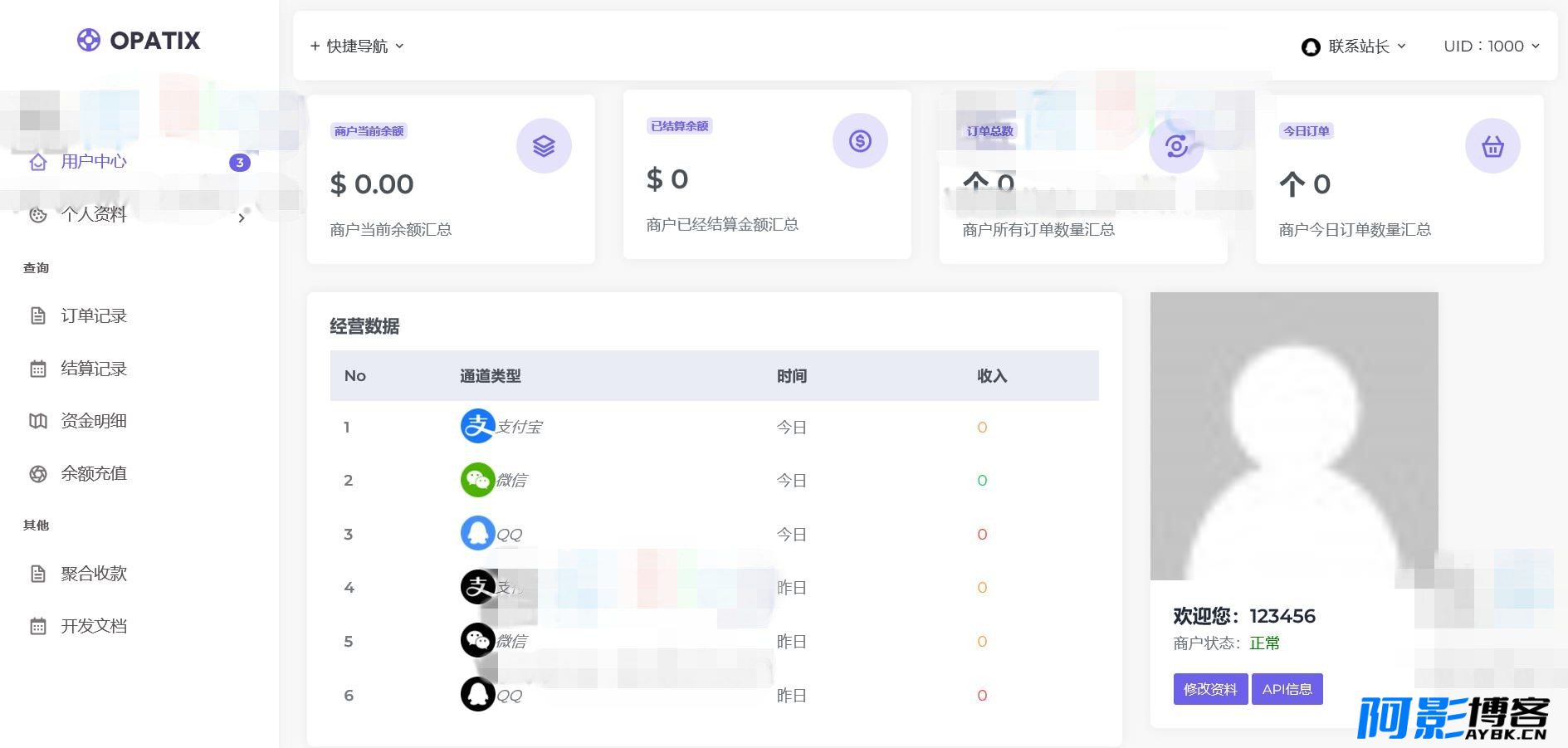Expand the 个人资料 submenu chevron
This screenshot has height=748, width=1568.
(x=242, y=218)
